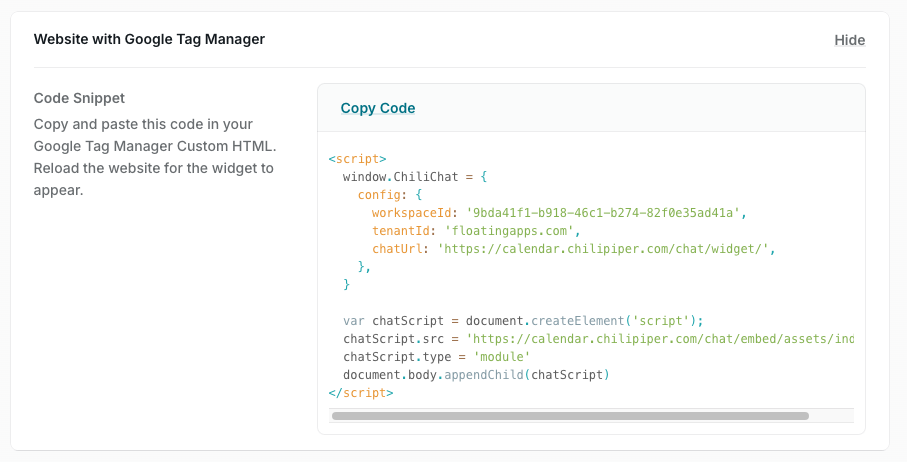Click the horizontal scrollbar under the code

[570, 416]
